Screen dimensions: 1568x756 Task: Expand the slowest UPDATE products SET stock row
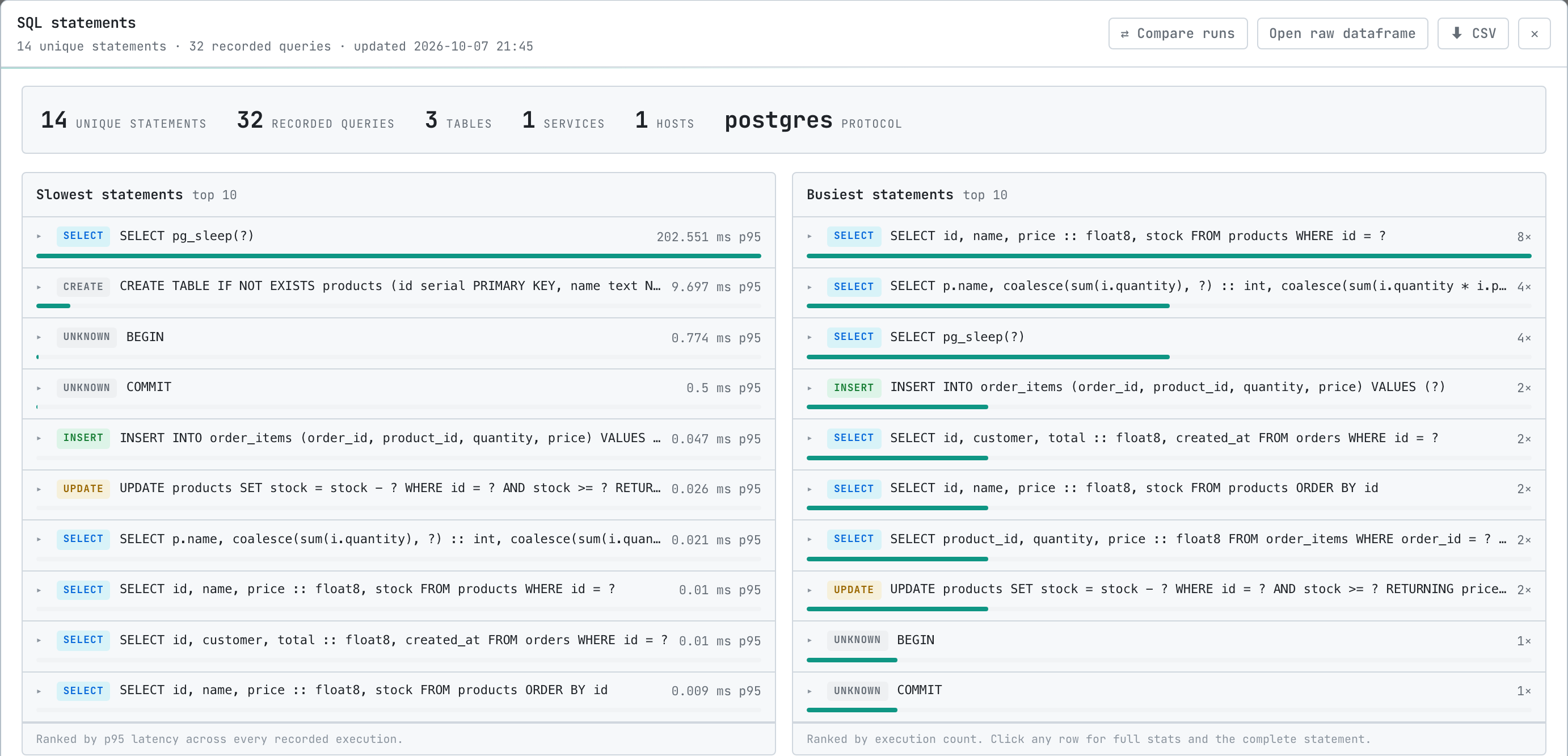click(x=399, y=495)
